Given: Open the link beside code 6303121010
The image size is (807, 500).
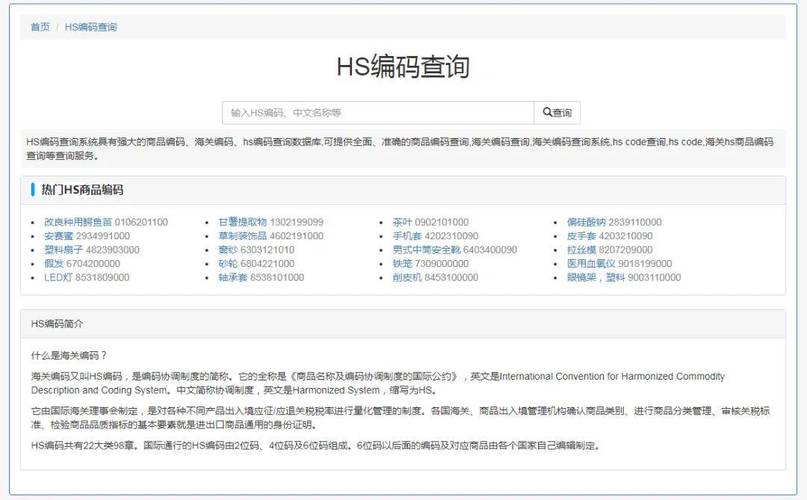Looking at the screenshot, I should pyautogui.click(x=228, y=250).
